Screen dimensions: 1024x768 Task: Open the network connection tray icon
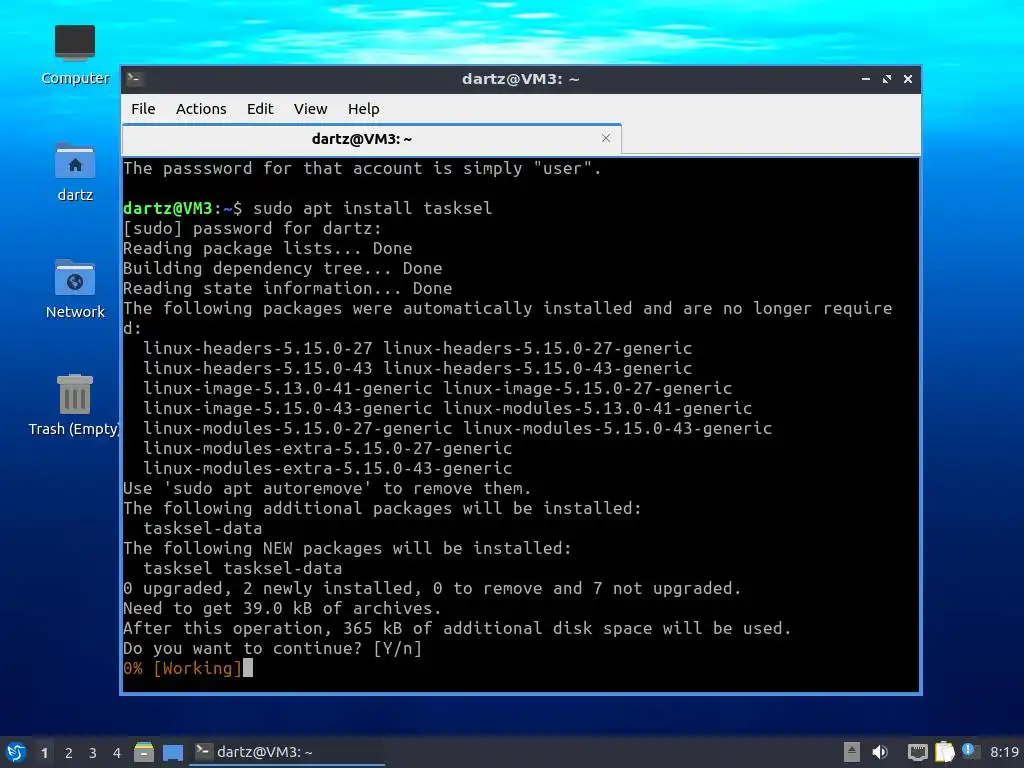coord(917,752)
